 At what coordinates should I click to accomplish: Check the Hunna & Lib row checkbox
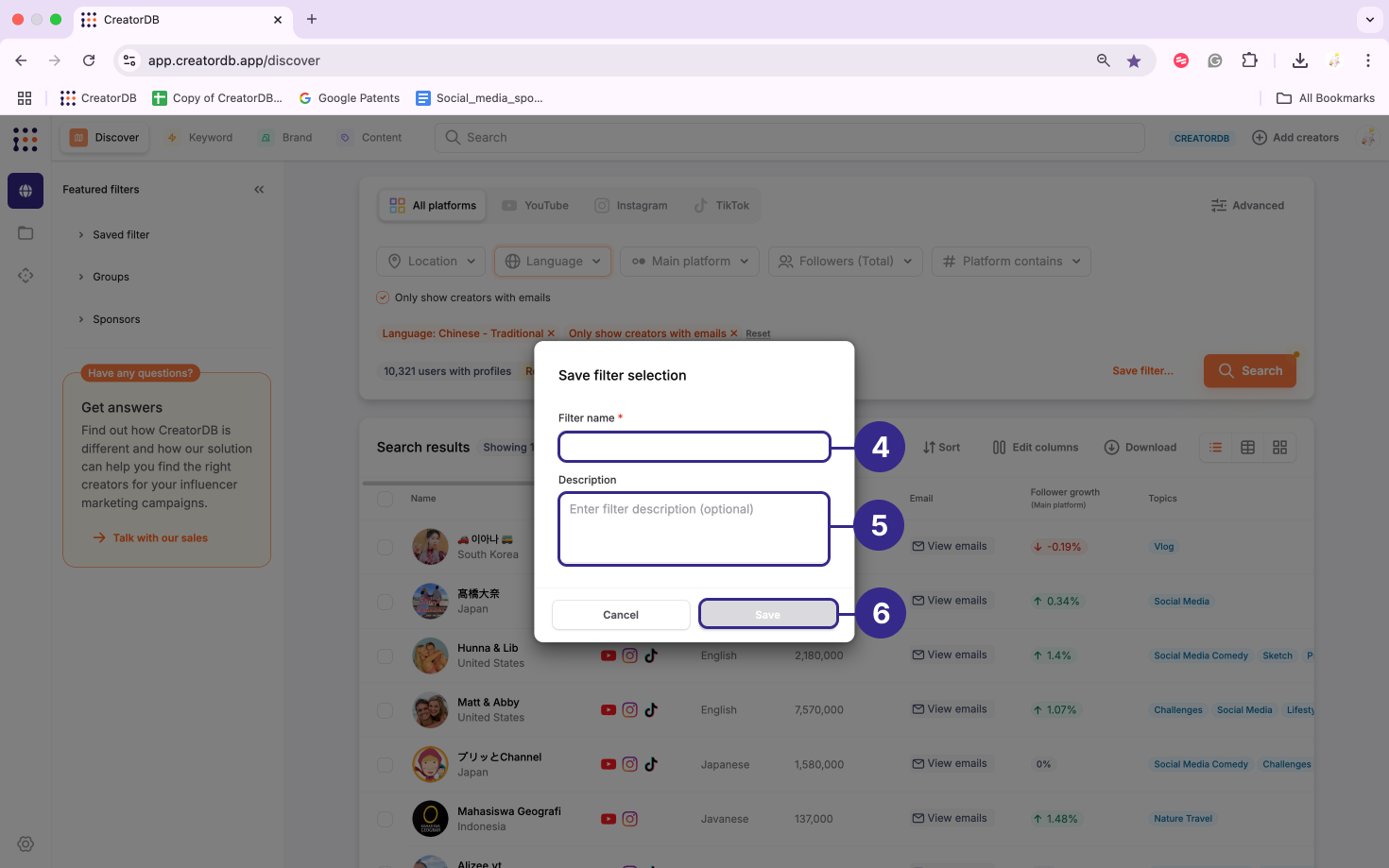(x=385, y=655)
